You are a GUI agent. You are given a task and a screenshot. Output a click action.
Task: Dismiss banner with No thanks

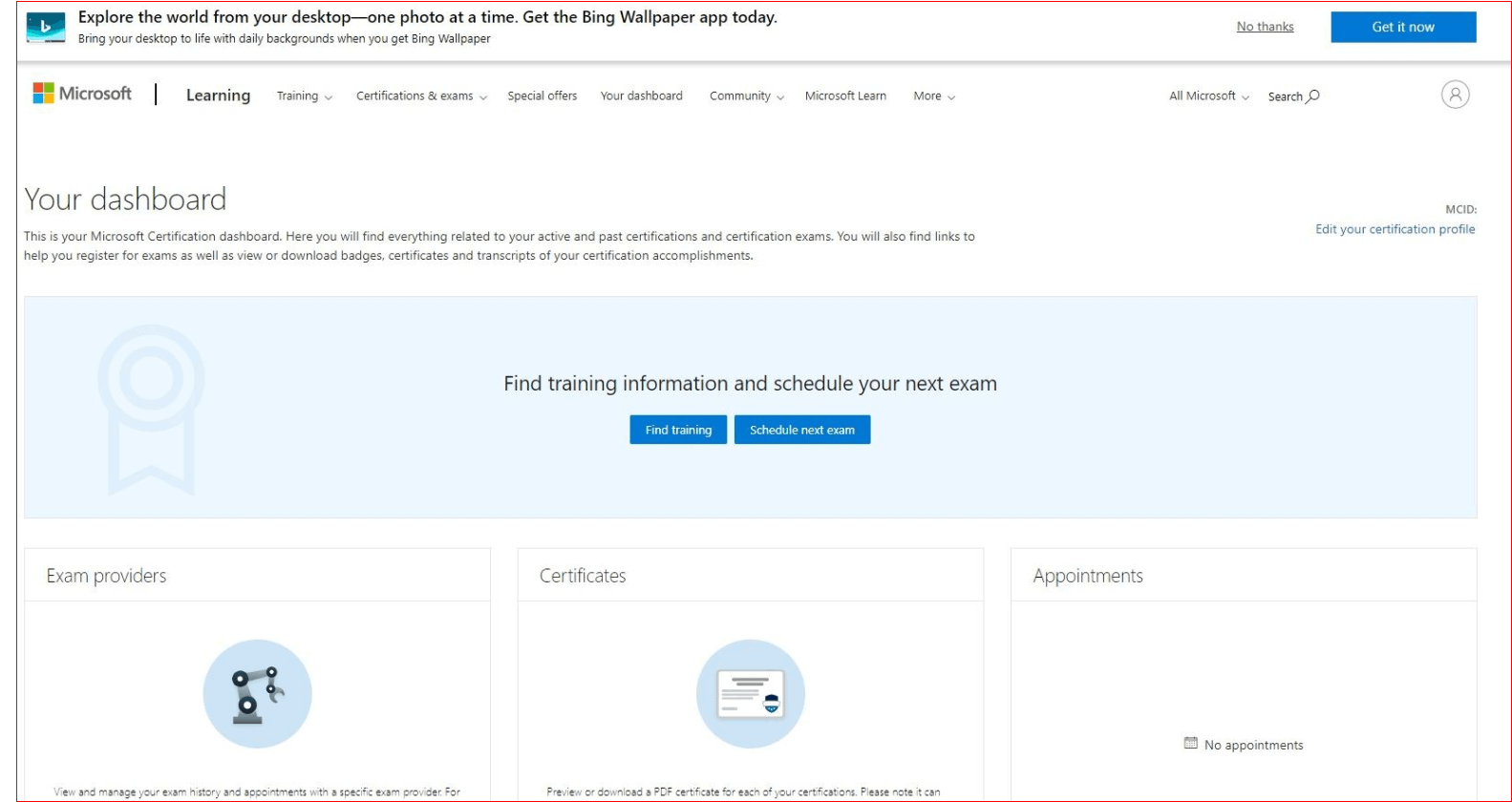(x=1265, y=27)
